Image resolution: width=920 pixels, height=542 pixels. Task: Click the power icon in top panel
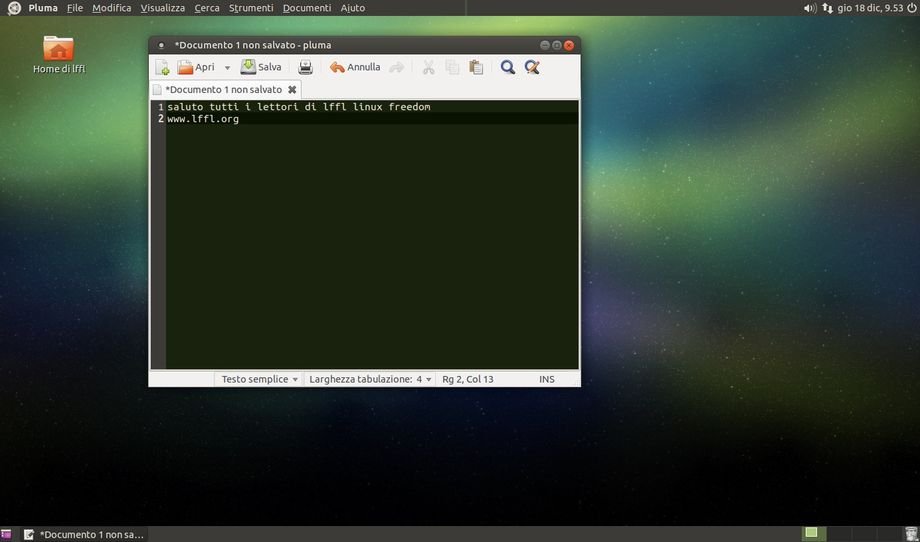911,8
